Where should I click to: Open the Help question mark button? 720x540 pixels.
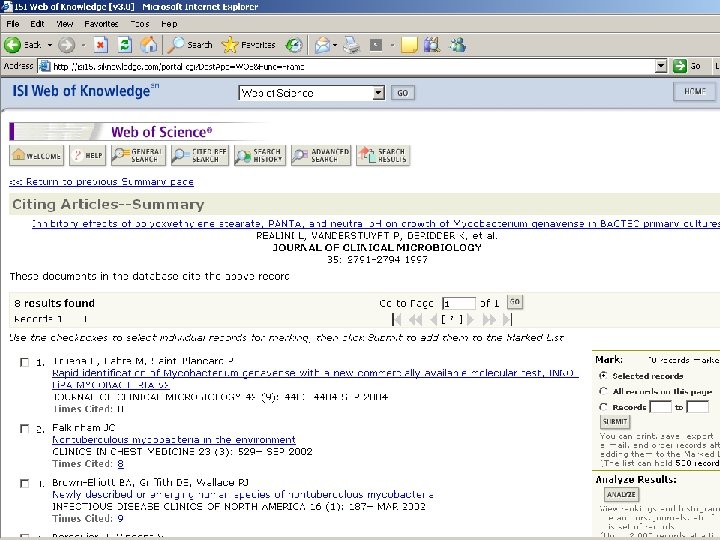(88, 155)
